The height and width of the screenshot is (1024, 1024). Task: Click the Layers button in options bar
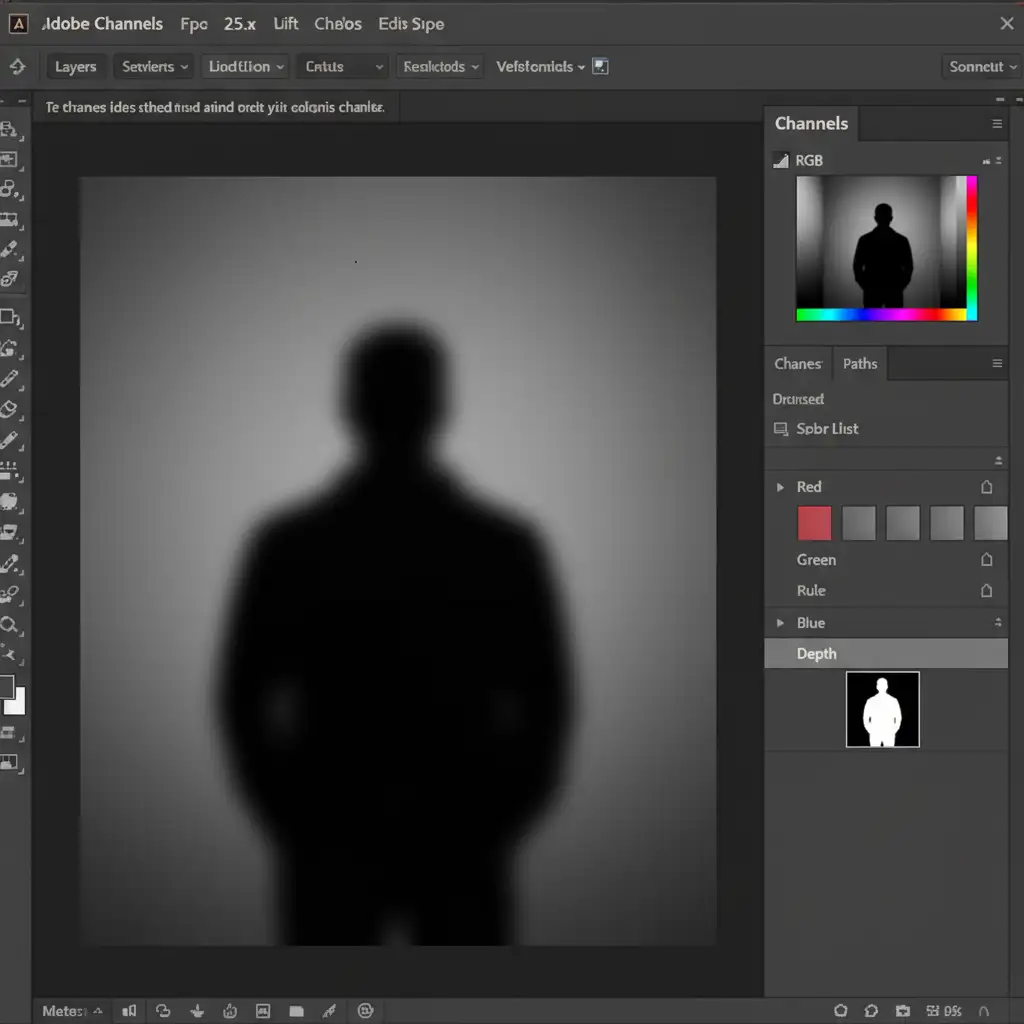[76, 67]
